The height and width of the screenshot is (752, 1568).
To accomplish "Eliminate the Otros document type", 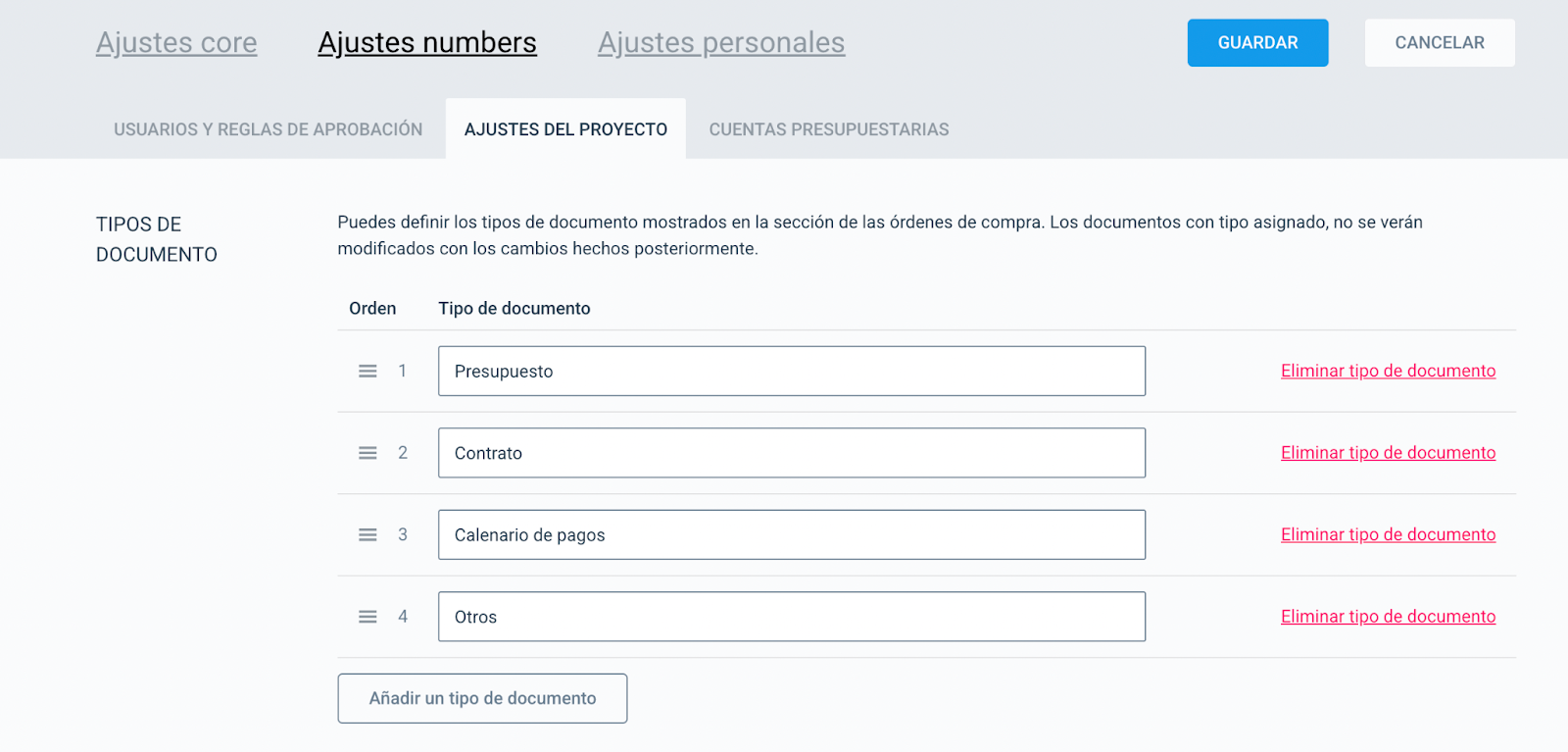I will [1388, 617].
